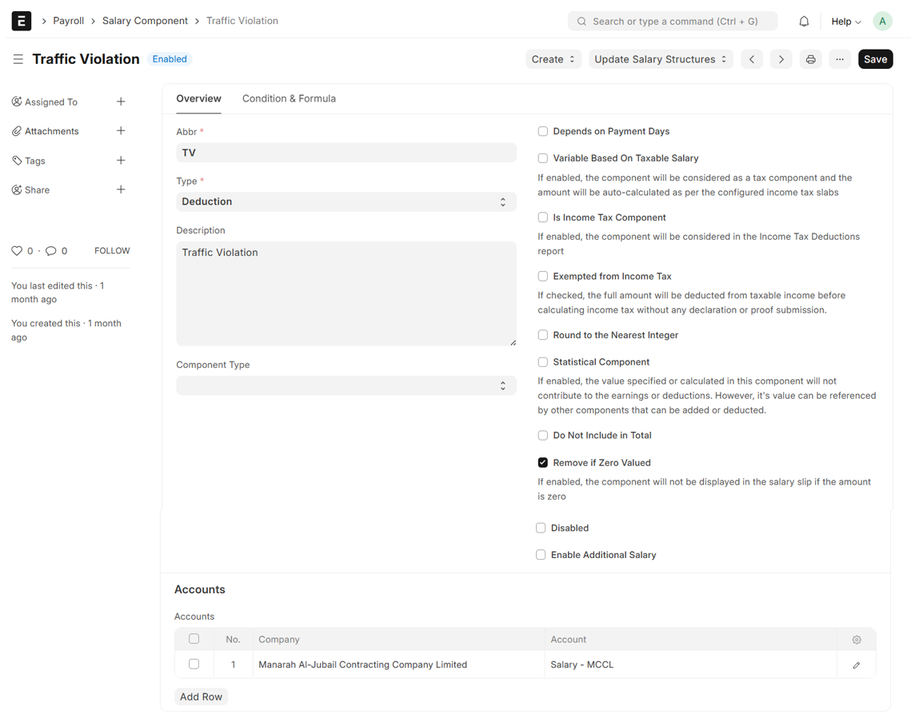Click plus icon next to Attachments
Screen dimensions: 911x722
[x=121, y=131]
